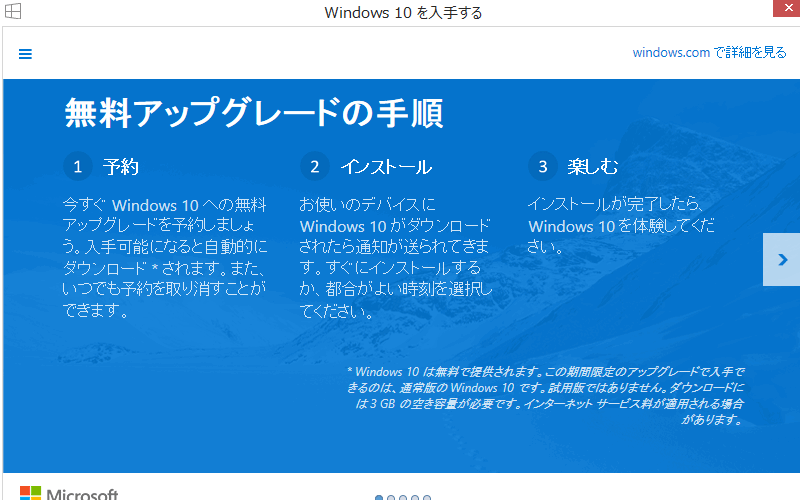Click the インストール step heading
Screen dimensions: 800x500
click(x=385, y=166)
